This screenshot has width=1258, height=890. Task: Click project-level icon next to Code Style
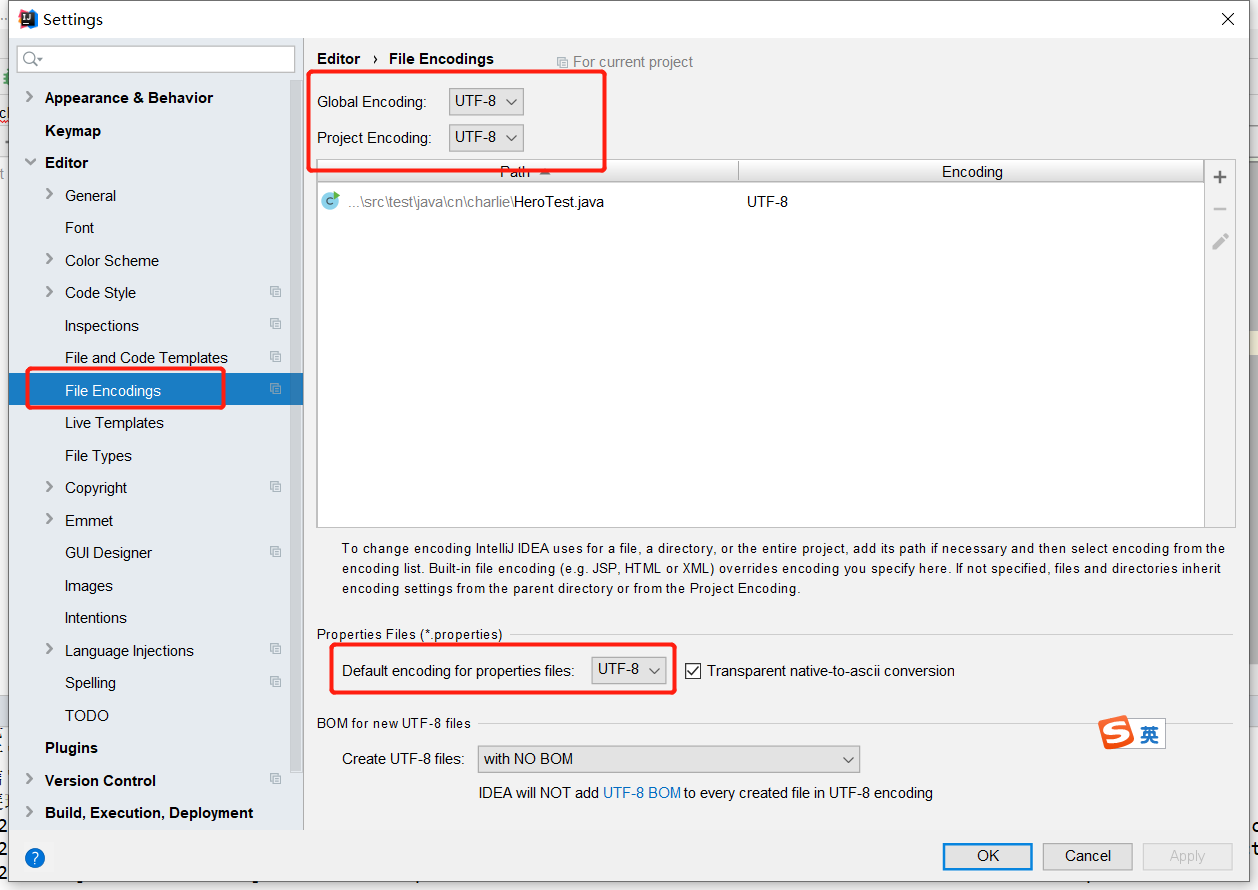coord(275,292)
